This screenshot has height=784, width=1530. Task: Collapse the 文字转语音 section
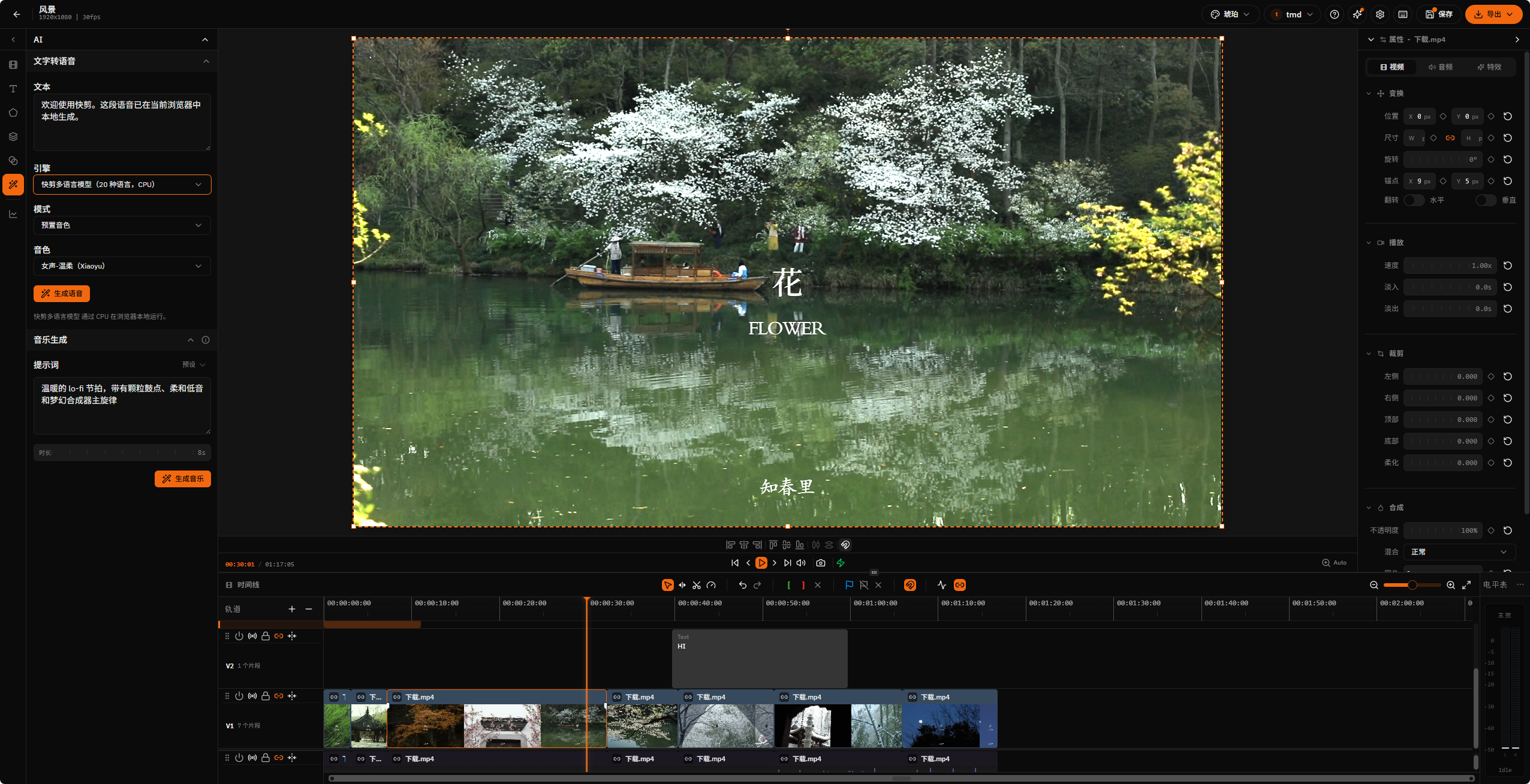pyautogui.click(x=206, y=61)
